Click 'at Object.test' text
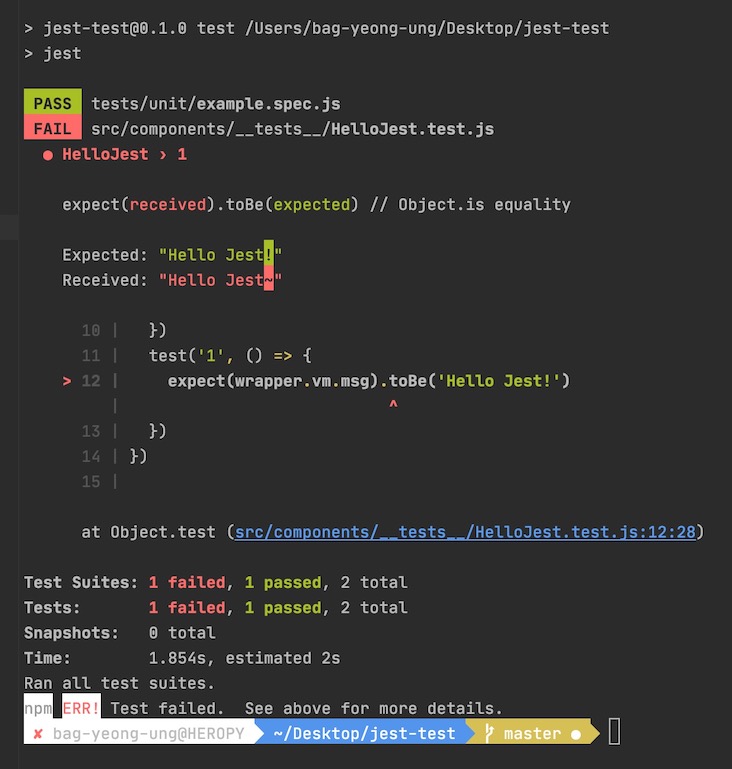The image size is (732, 769). (149, 532)
